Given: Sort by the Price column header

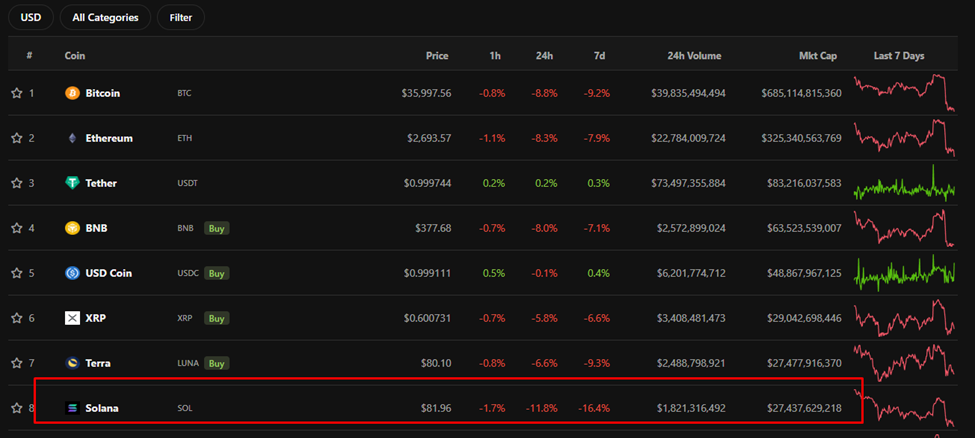Looking at the screenshot, I should coord(437,55).
